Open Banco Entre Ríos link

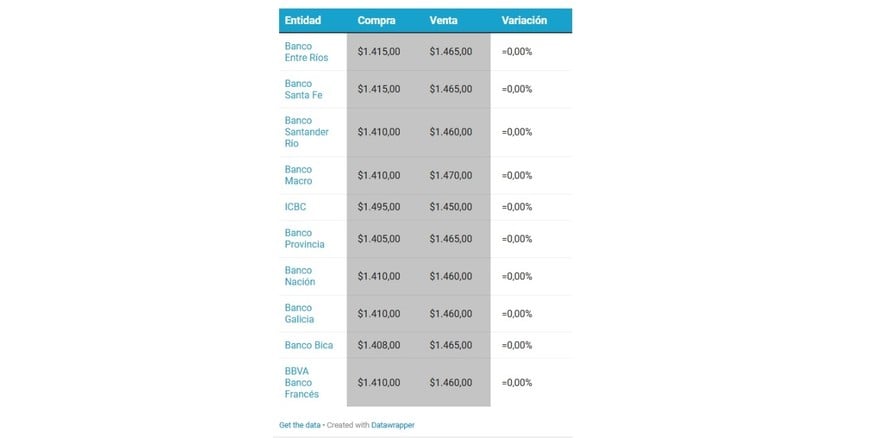[305, 52]
